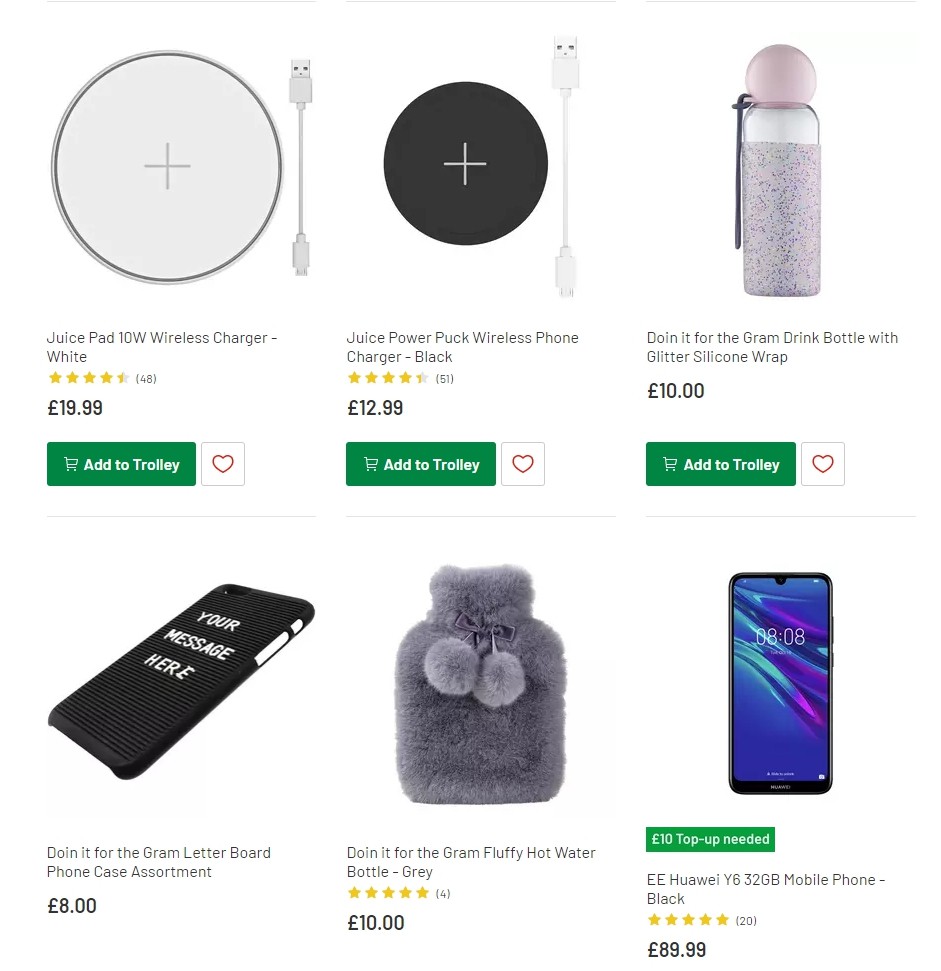Click the £10 Top-up needed badge
This screenshot has width=941, height=971.
(710, 839)
